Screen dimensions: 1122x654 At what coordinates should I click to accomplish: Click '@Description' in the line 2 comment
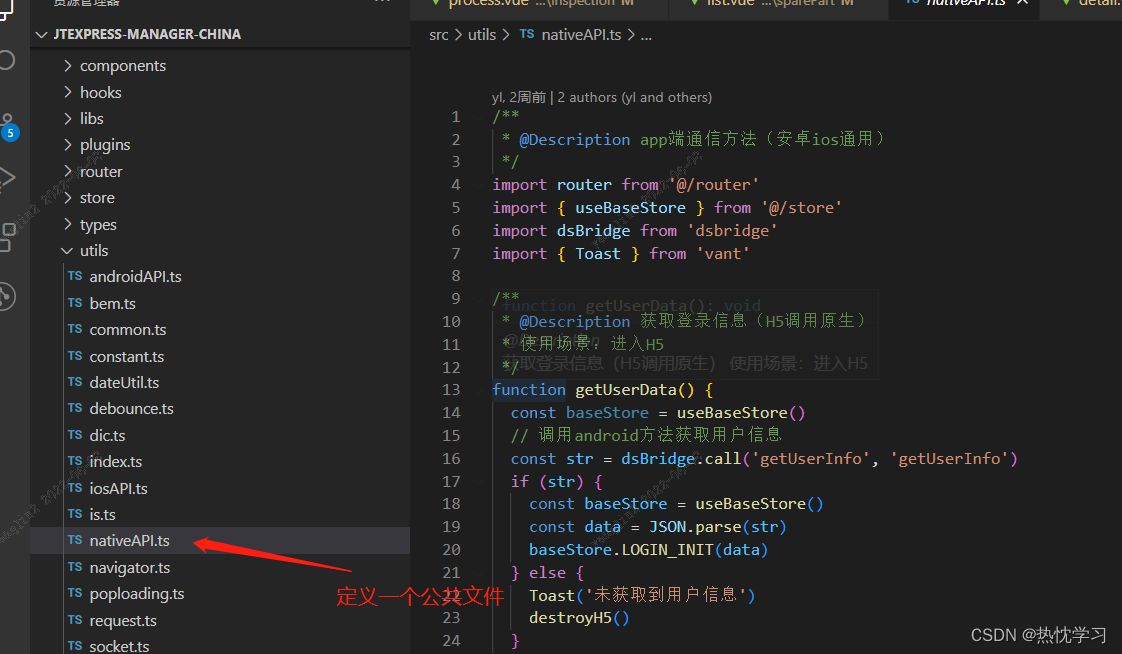(575, 140)
